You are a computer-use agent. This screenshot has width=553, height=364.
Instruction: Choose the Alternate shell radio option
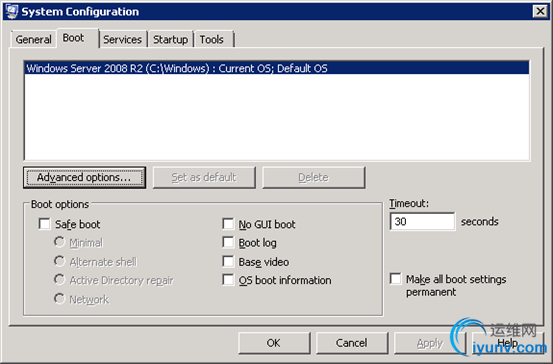[59, 261]
